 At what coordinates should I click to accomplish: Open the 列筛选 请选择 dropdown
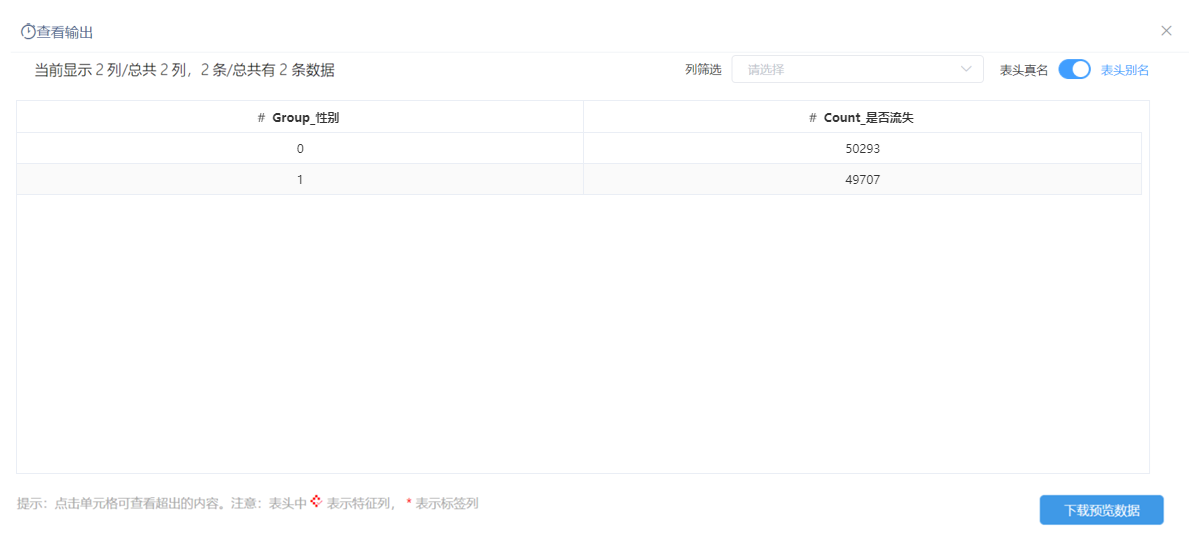(x=857, y=69)
